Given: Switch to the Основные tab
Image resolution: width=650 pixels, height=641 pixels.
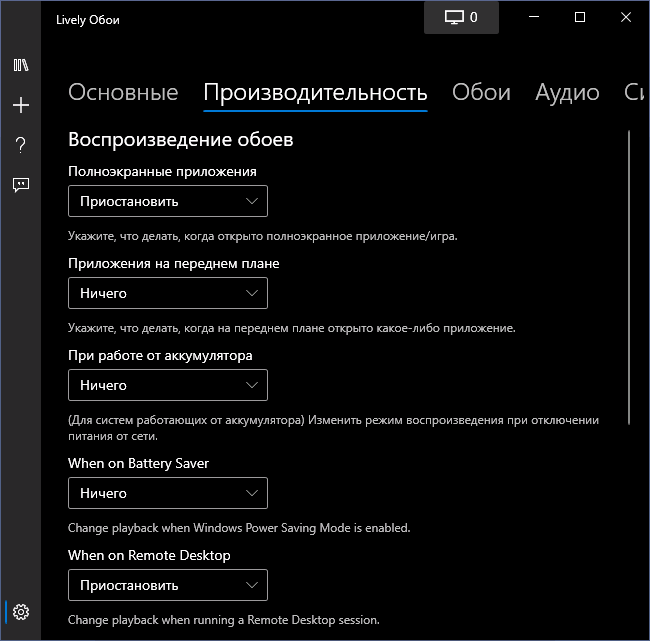Looking at the screenshot, I should click(x=123, y=92).
